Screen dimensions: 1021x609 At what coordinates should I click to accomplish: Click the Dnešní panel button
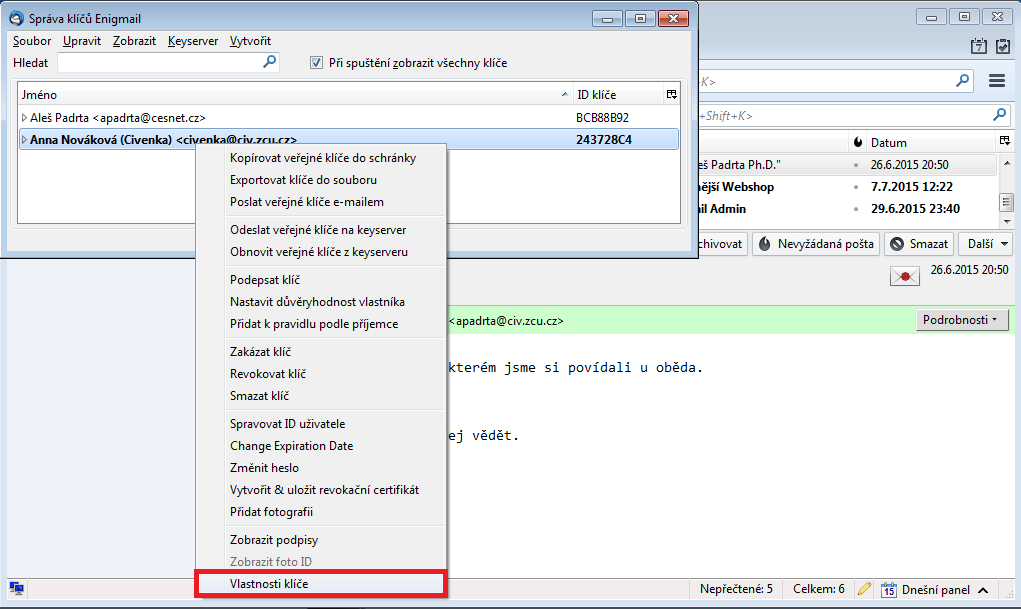click(x=935, y=589)
